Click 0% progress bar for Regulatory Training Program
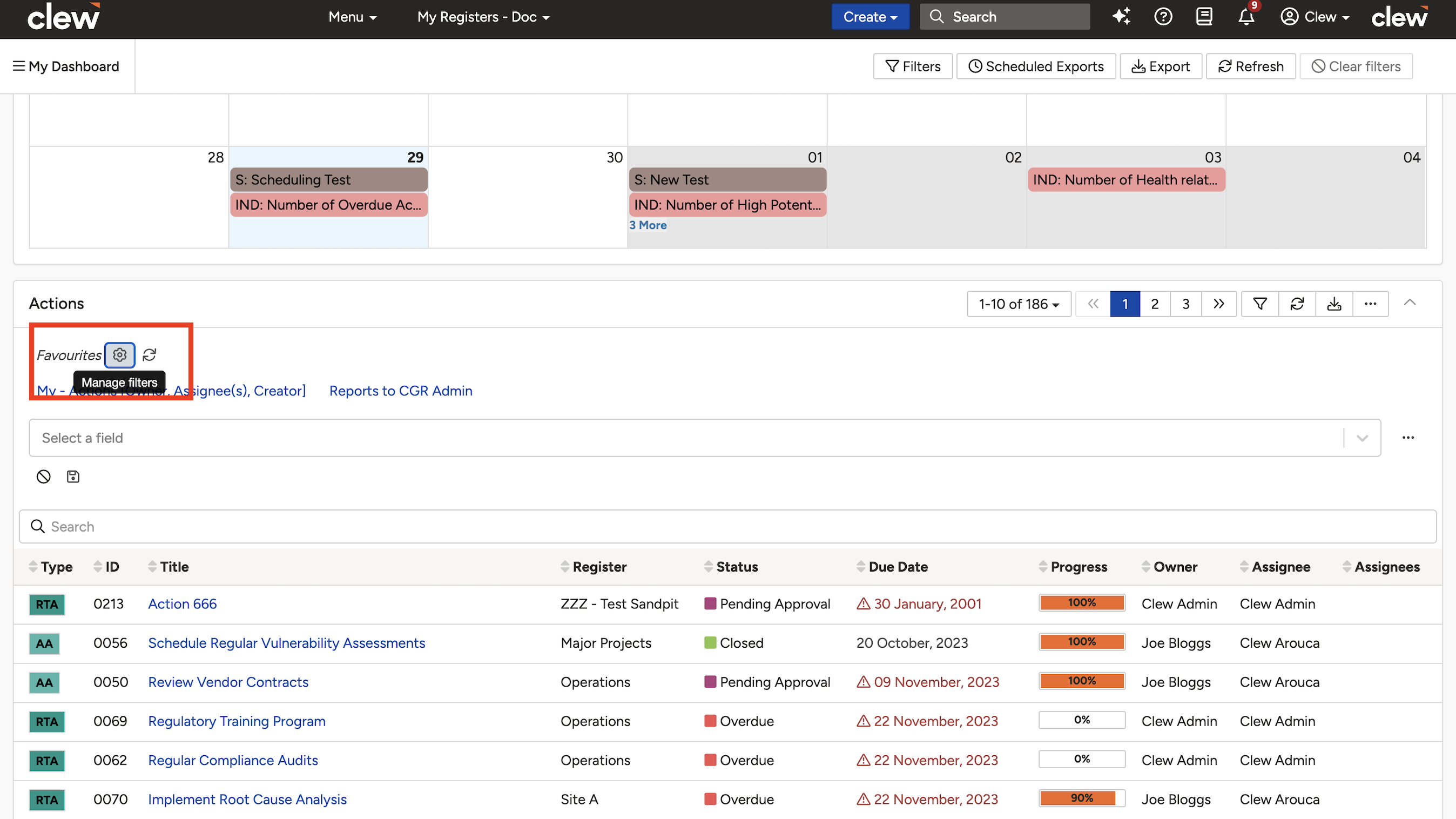This screenshot has height=819, width=1456. tap(1082, 720)
